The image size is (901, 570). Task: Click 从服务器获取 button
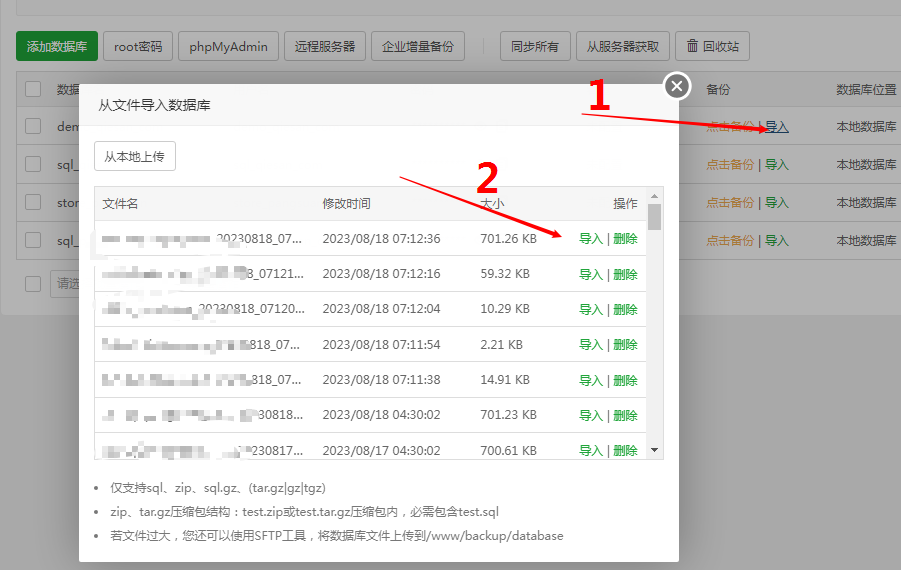[x=623, y=46]
